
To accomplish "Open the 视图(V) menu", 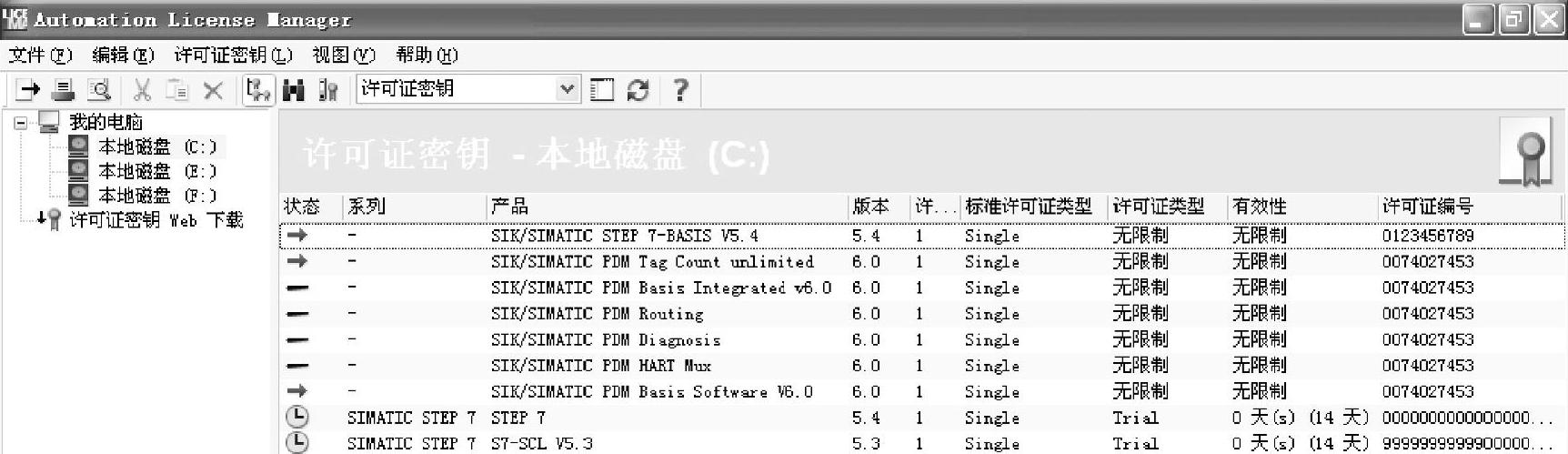I will coord(344,55).
